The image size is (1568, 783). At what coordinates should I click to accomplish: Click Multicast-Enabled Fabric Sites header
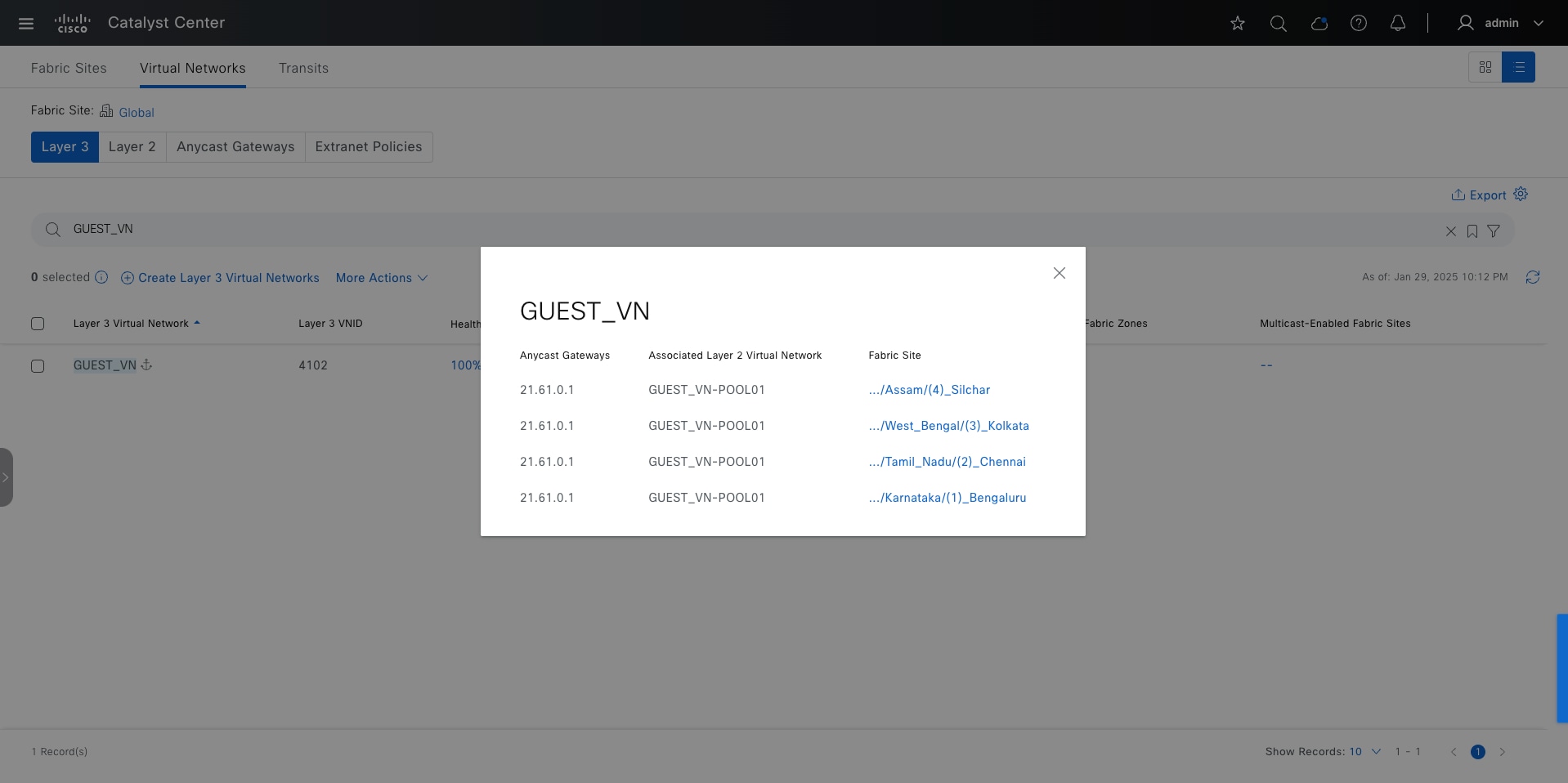point(1335,324)
